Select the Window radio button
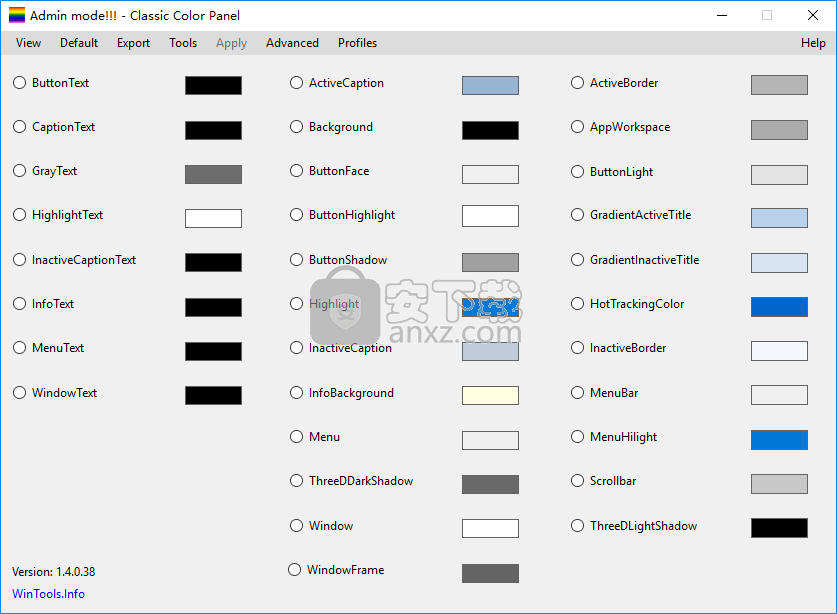Image resolution: width=837 pixels, height=614 pixels. (x=296, y=526)
